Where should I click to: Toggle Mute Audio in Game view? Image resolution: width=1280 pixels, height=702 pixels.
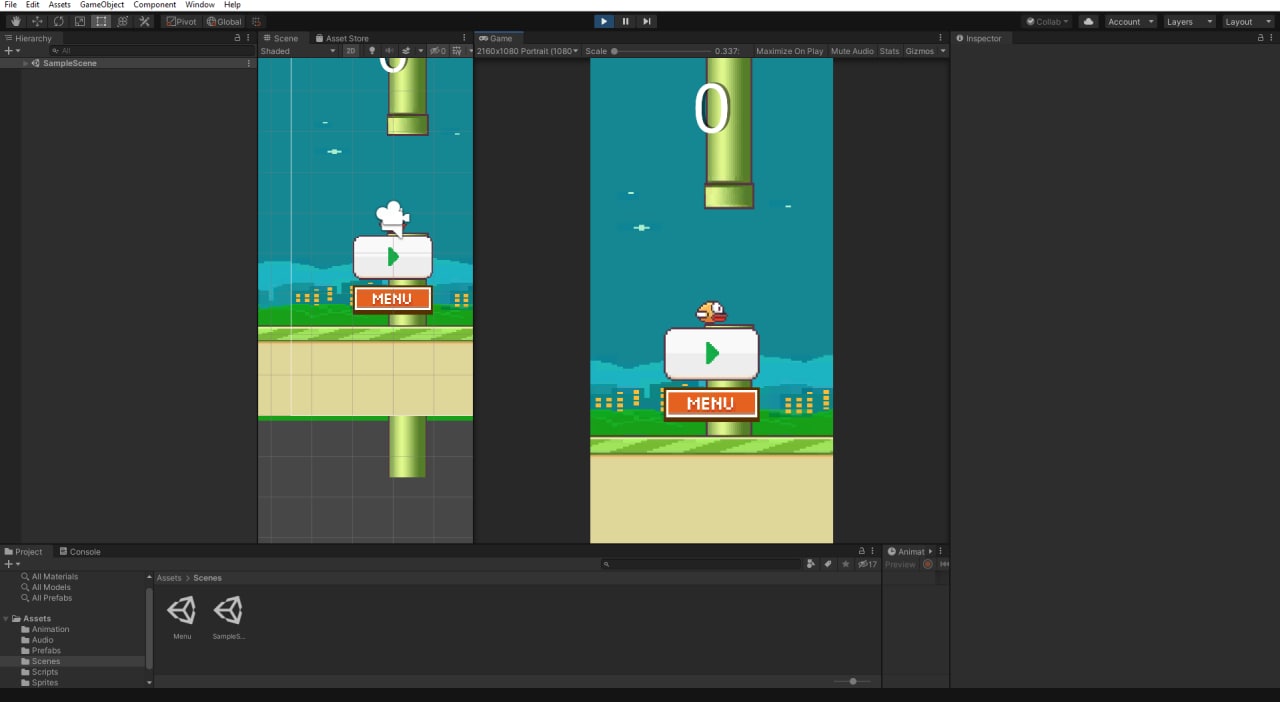852,51
